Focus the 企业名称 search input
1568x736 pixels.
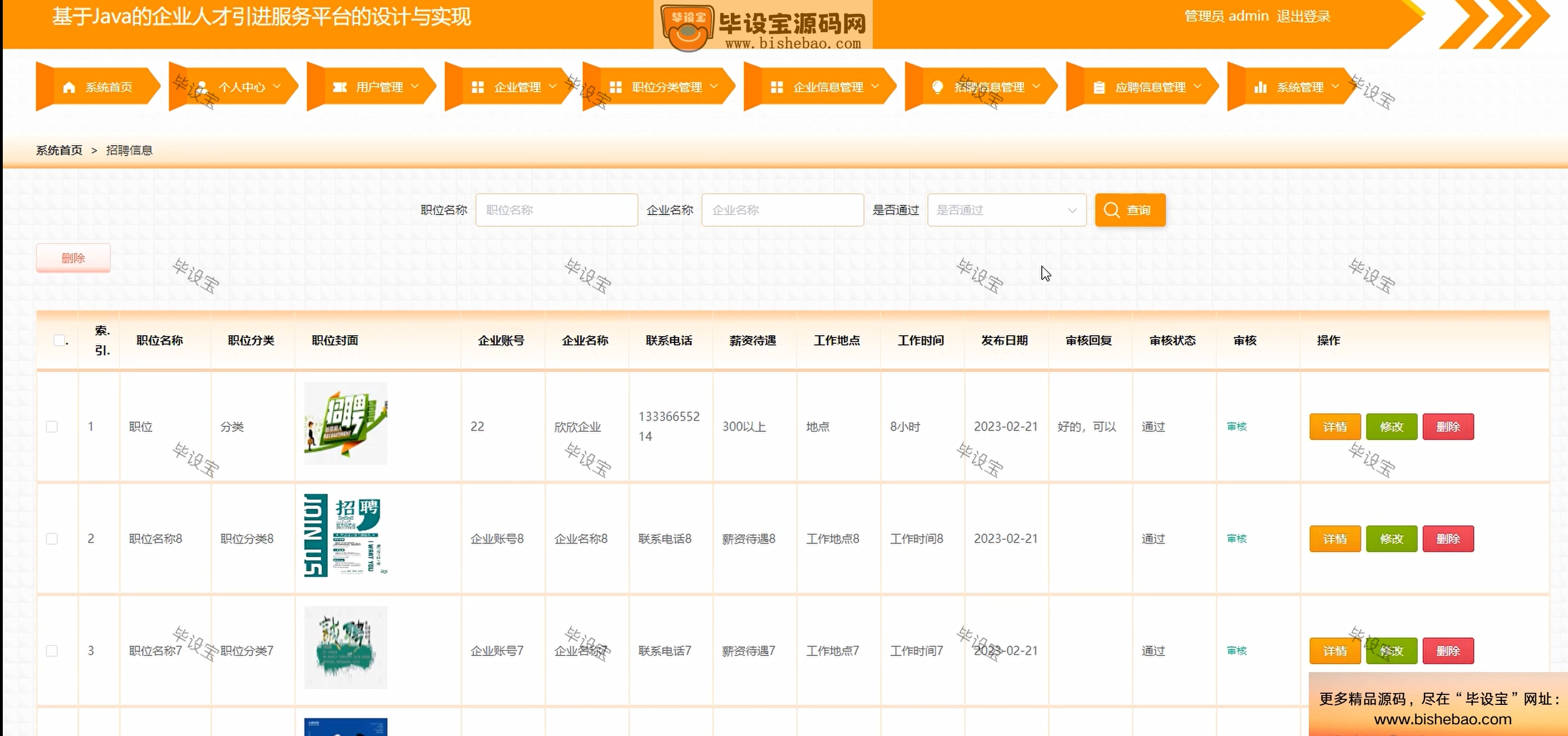782,211
